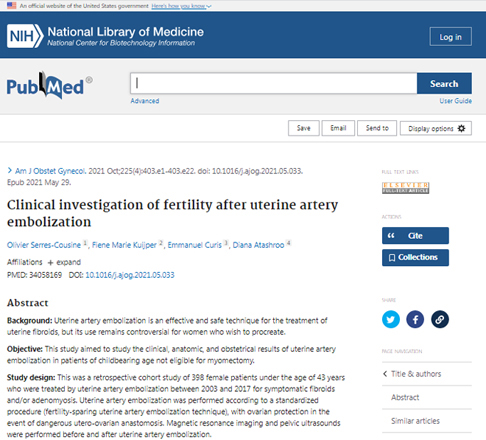Open Display options gear button

click(x=436, y=128)
